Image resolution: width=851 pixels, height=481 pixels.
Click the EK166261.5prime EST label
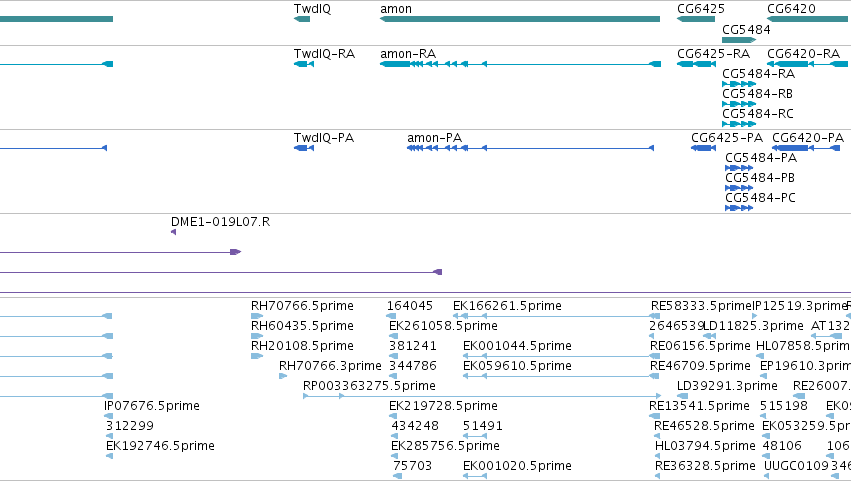point(507,306)
